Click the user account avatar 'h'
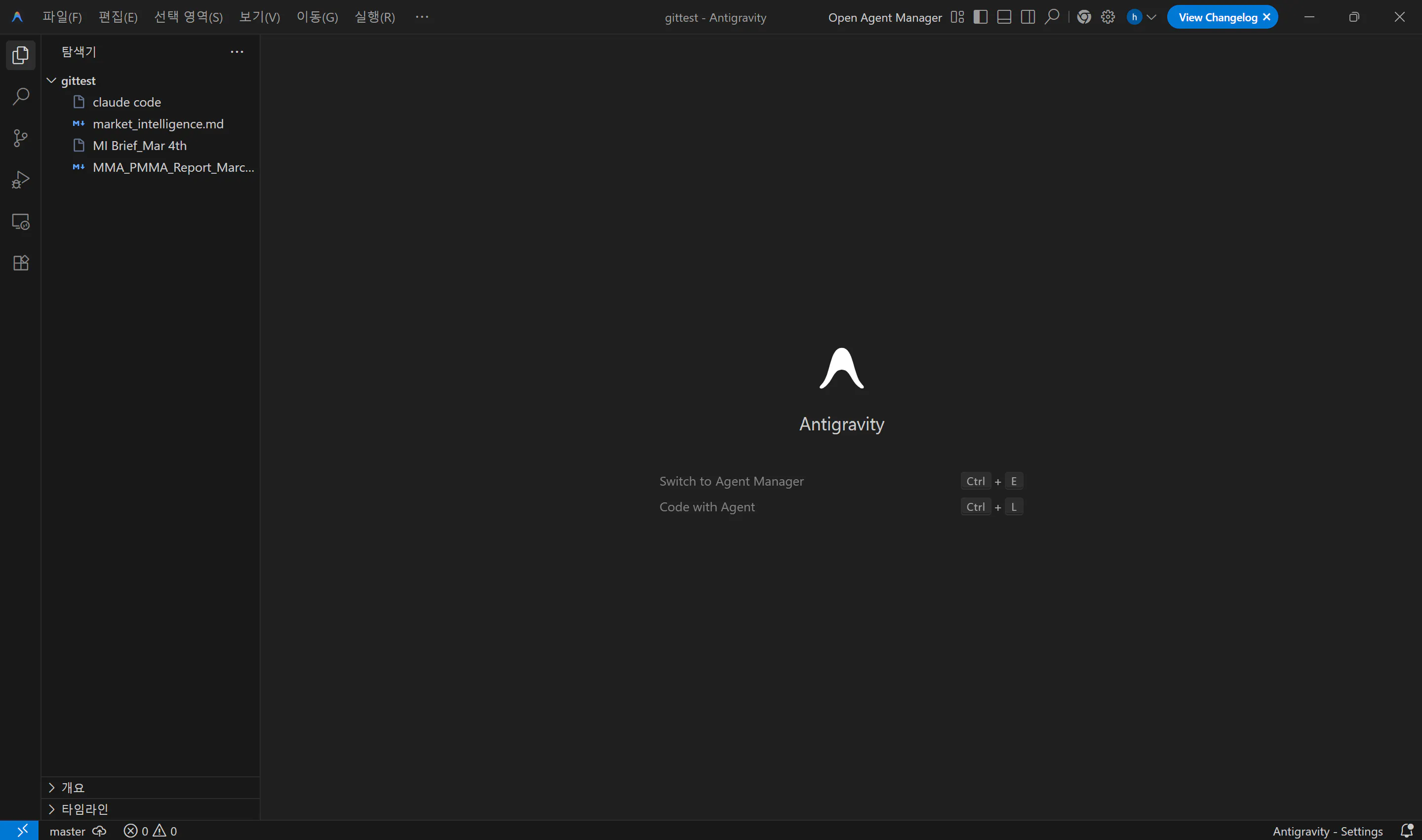The image size is (1422, 840). (x=1134, y=17)
